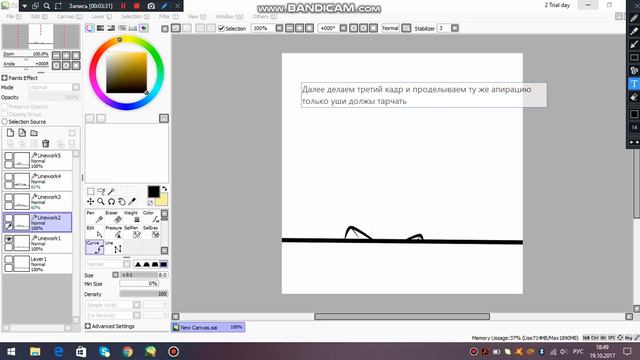Select the Pen tool in tool tray
This screenshot has height=360, width=640.
click(94, 217)
